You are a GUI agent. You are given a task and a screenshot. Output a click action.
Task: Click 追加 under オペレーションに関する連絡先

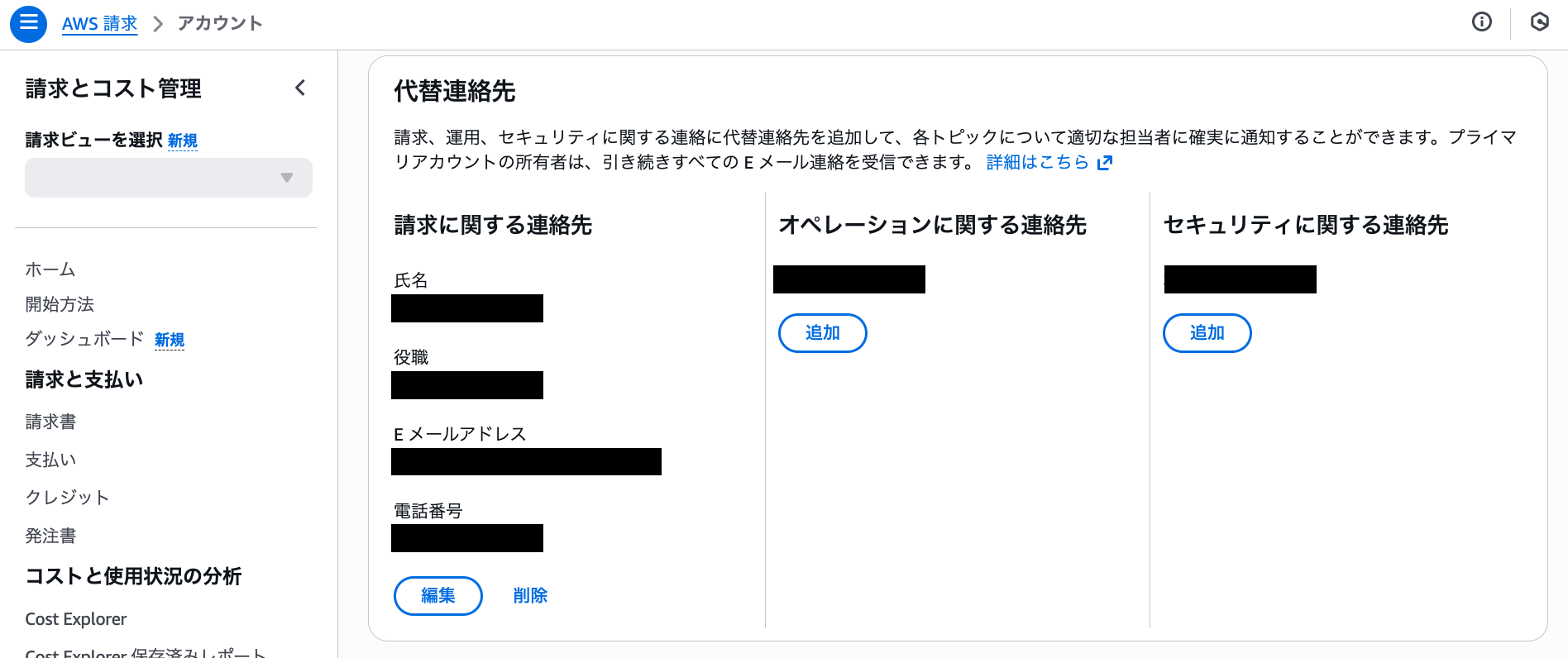pyautogui.click(x=822, y=332)
